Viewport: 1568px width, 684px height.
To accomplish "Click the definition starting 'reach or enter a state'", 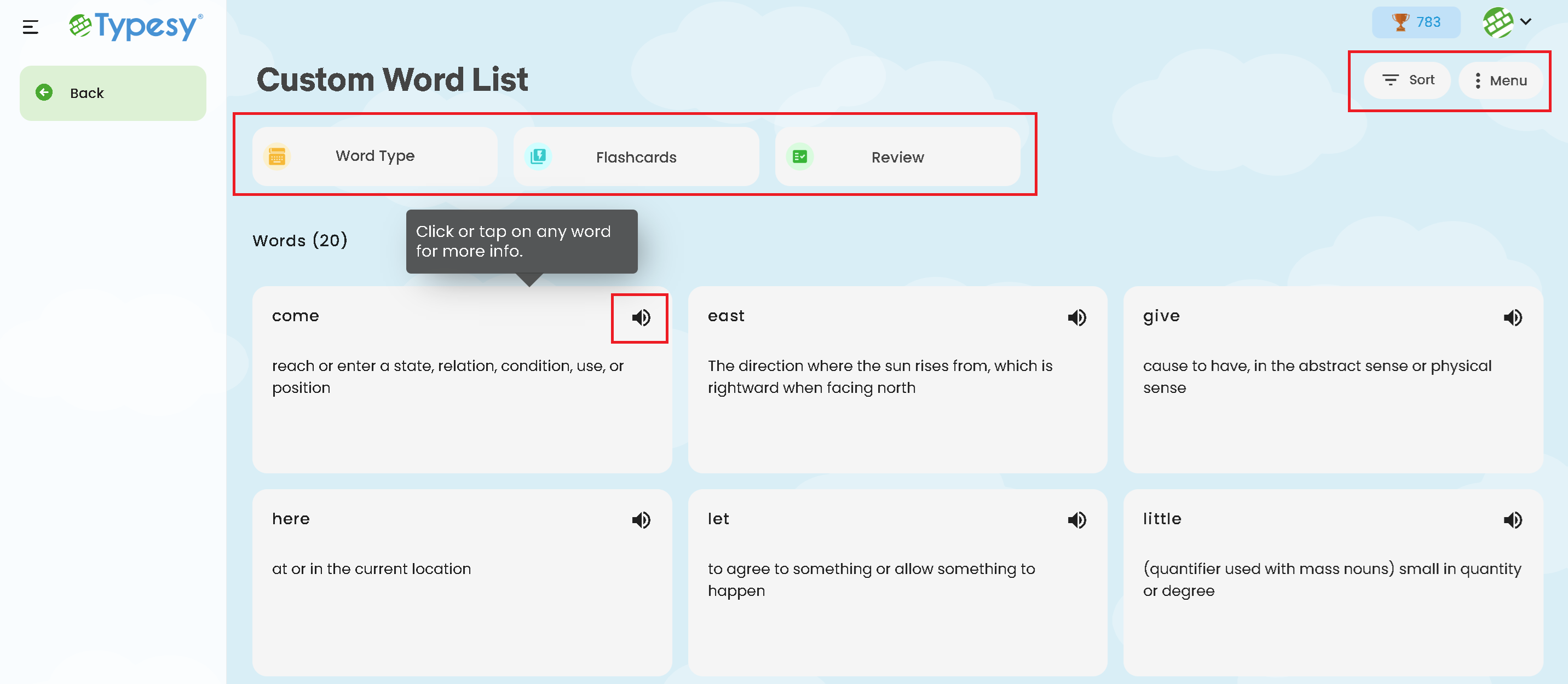I will (447, 376).
